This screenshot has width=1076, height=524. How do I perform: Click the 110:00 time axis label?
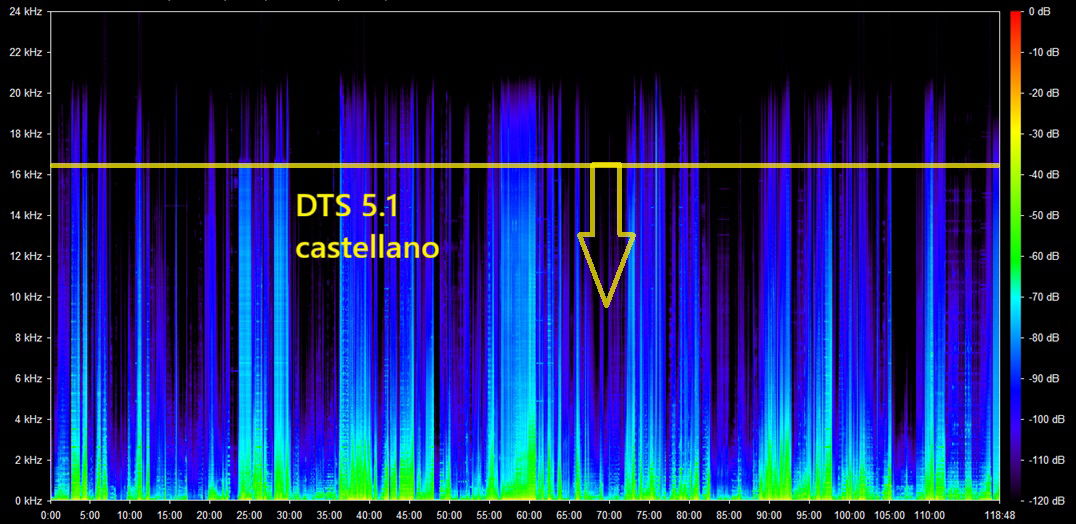(x=929, y=514)
